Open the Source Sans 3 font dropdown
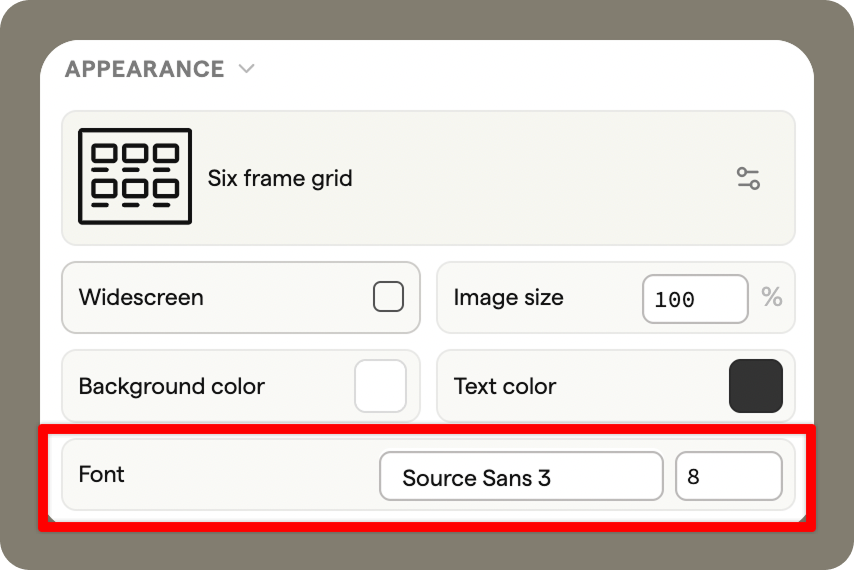This screenshot has height=570, width=854. coord(520,477)
